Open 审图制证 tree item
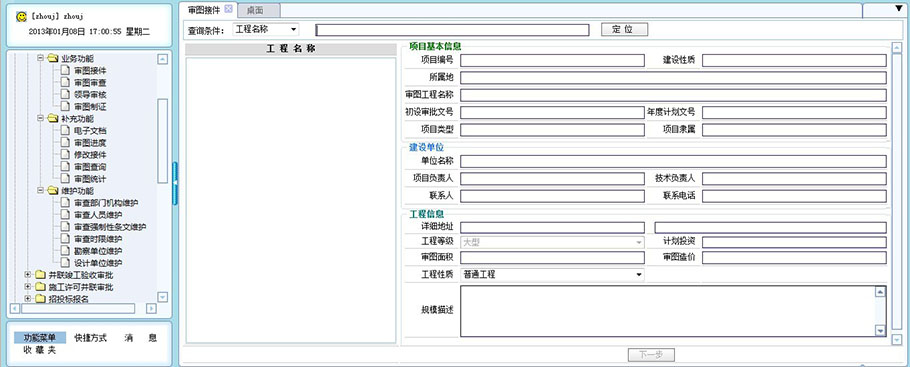Image resolution: width=910 pixels, height=367 pixels. click(x=90, y=107)
